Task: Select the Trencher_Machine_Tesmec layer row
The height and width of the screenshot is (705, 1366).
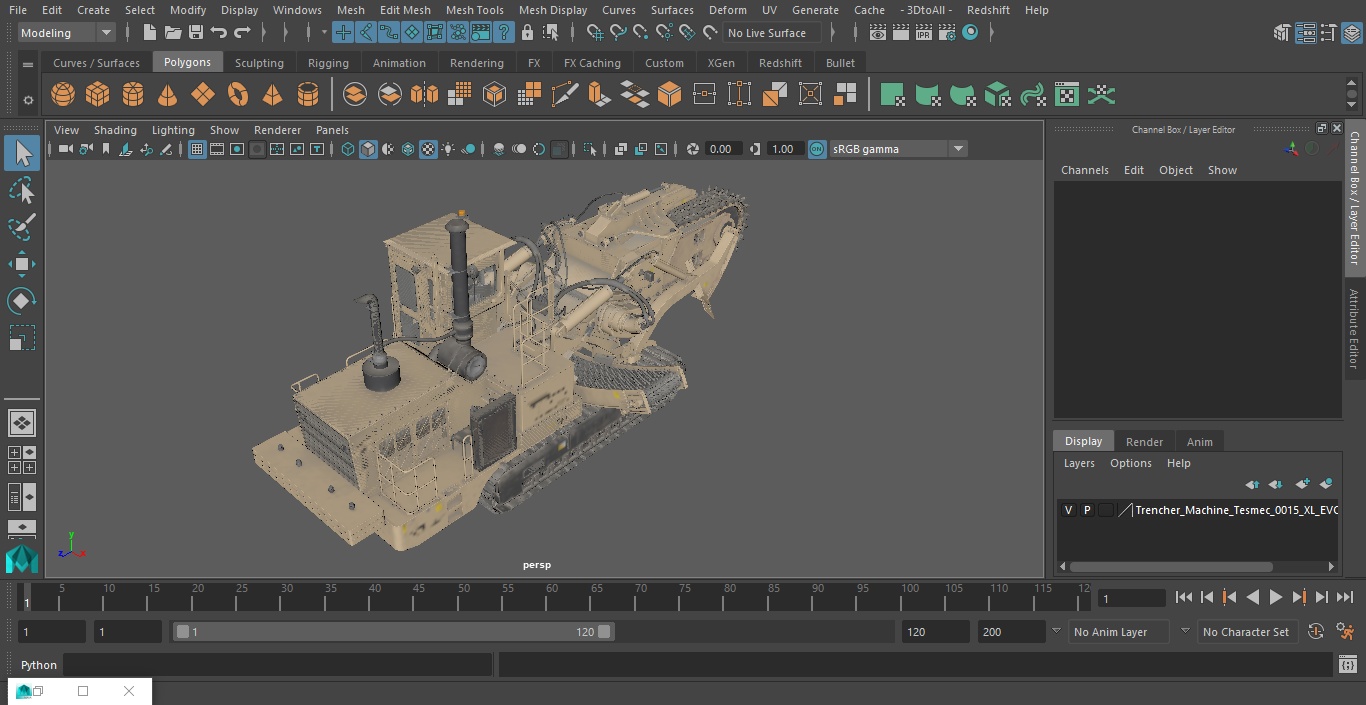Action: (1198, 510)
